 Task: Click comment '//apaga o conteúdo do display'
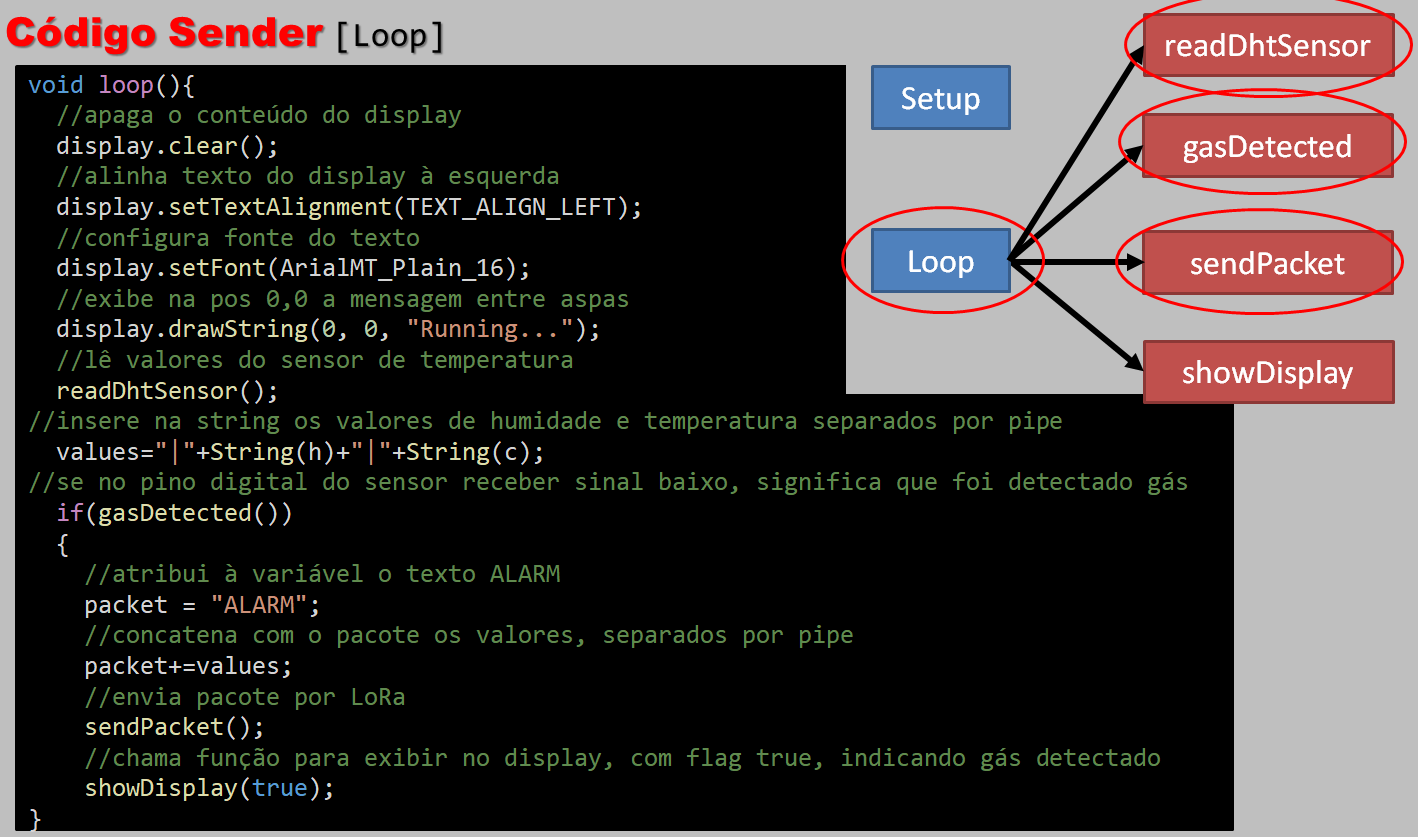[x=258, y=115]
